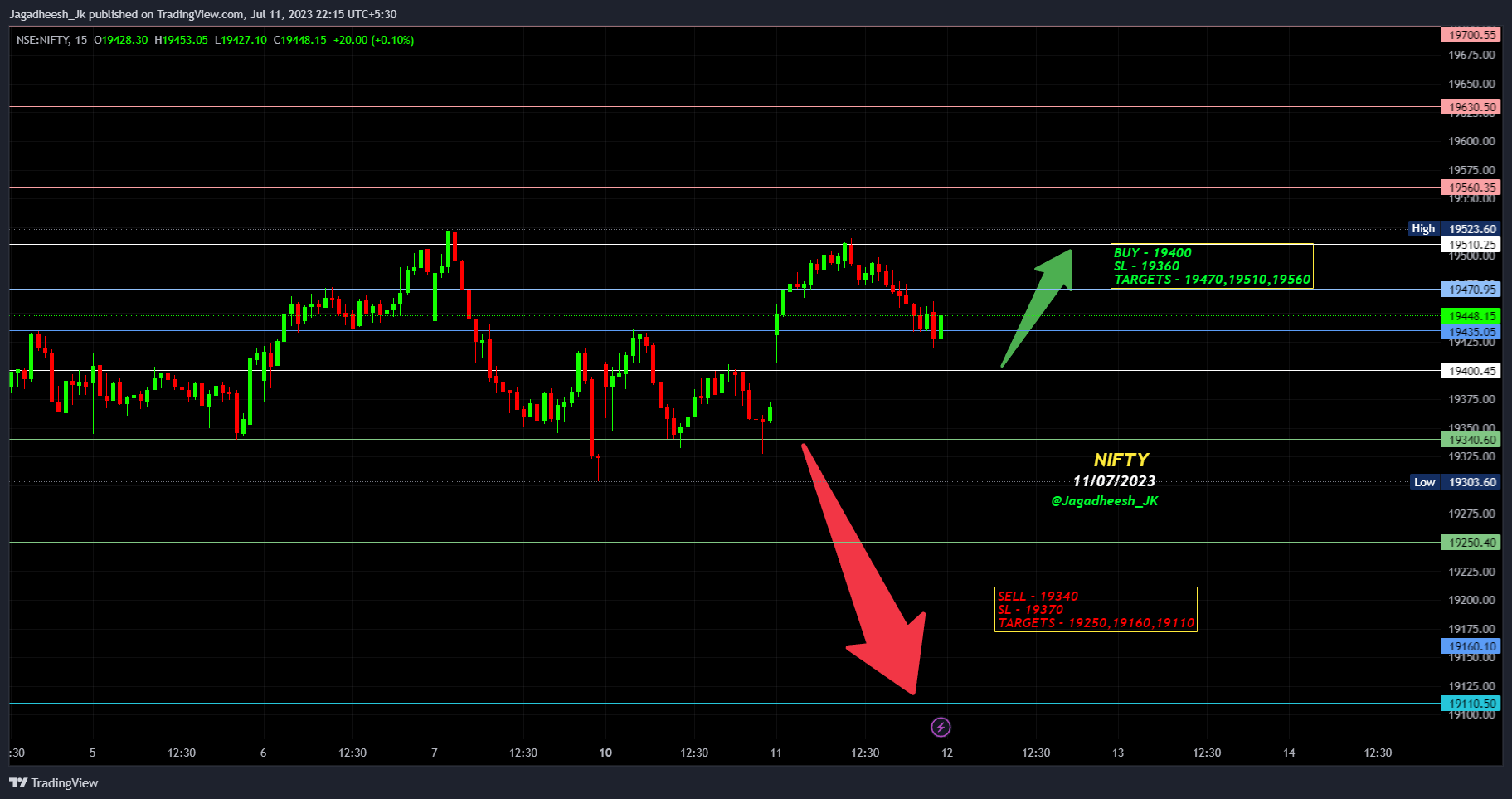Click the 19275.00 price axis tick
1512x799 pixels.
pos(1471,514)
